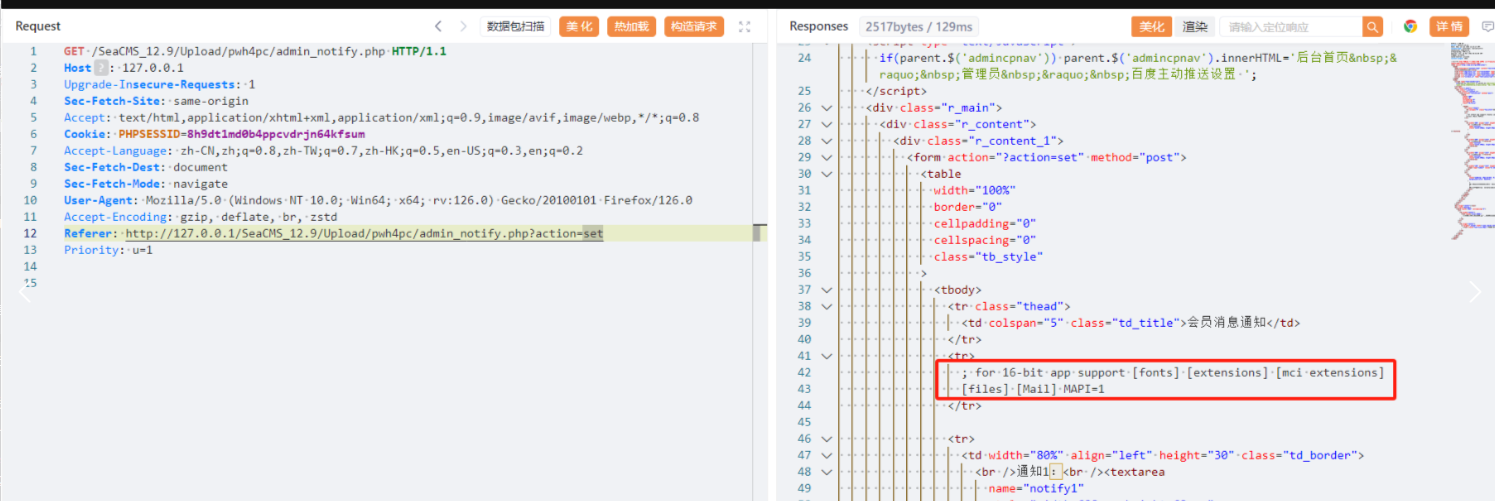Collapse the tr thead row at line 38

point(826,306)
